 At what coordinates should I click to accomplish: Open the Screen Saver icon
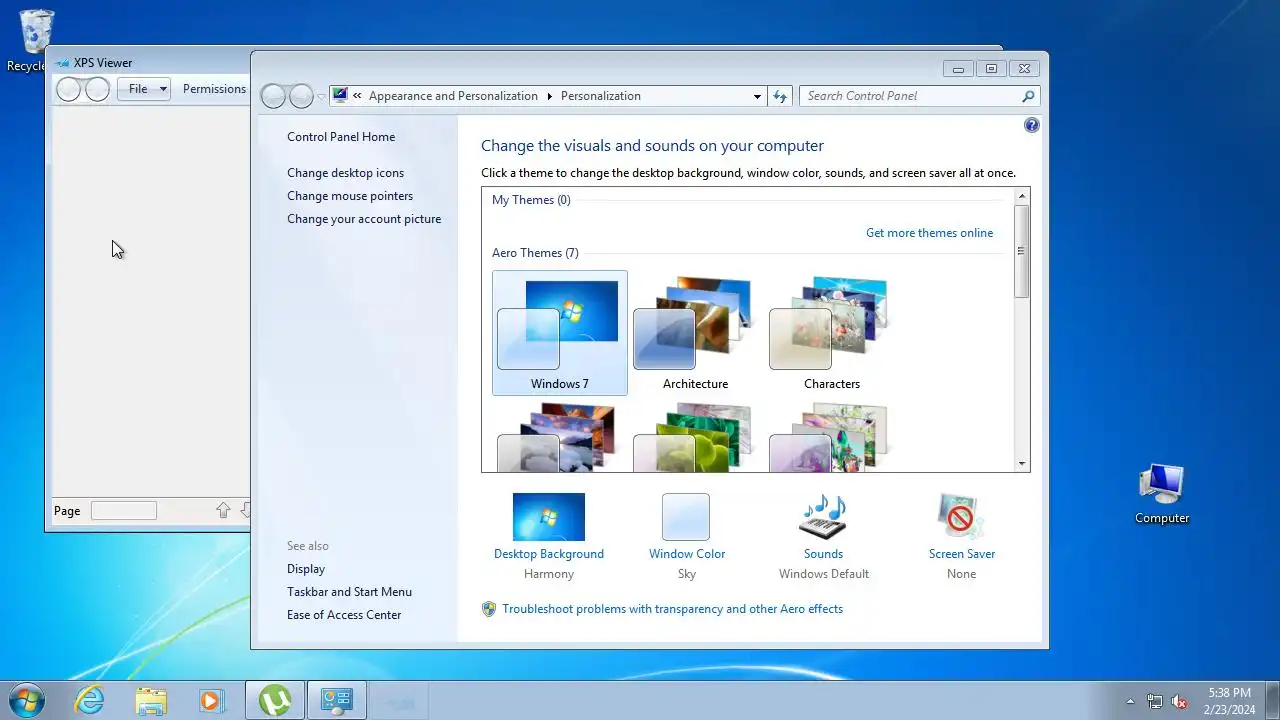(961, 517)
